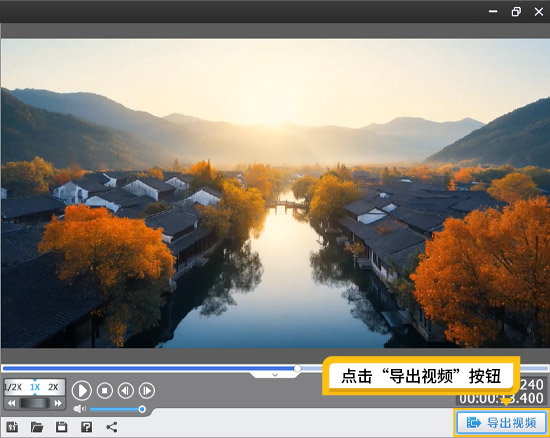The width and height of the screenshot is (550, 438).
Task: Play the video preview
Action: pyautogui.click(x=82, y=390)
